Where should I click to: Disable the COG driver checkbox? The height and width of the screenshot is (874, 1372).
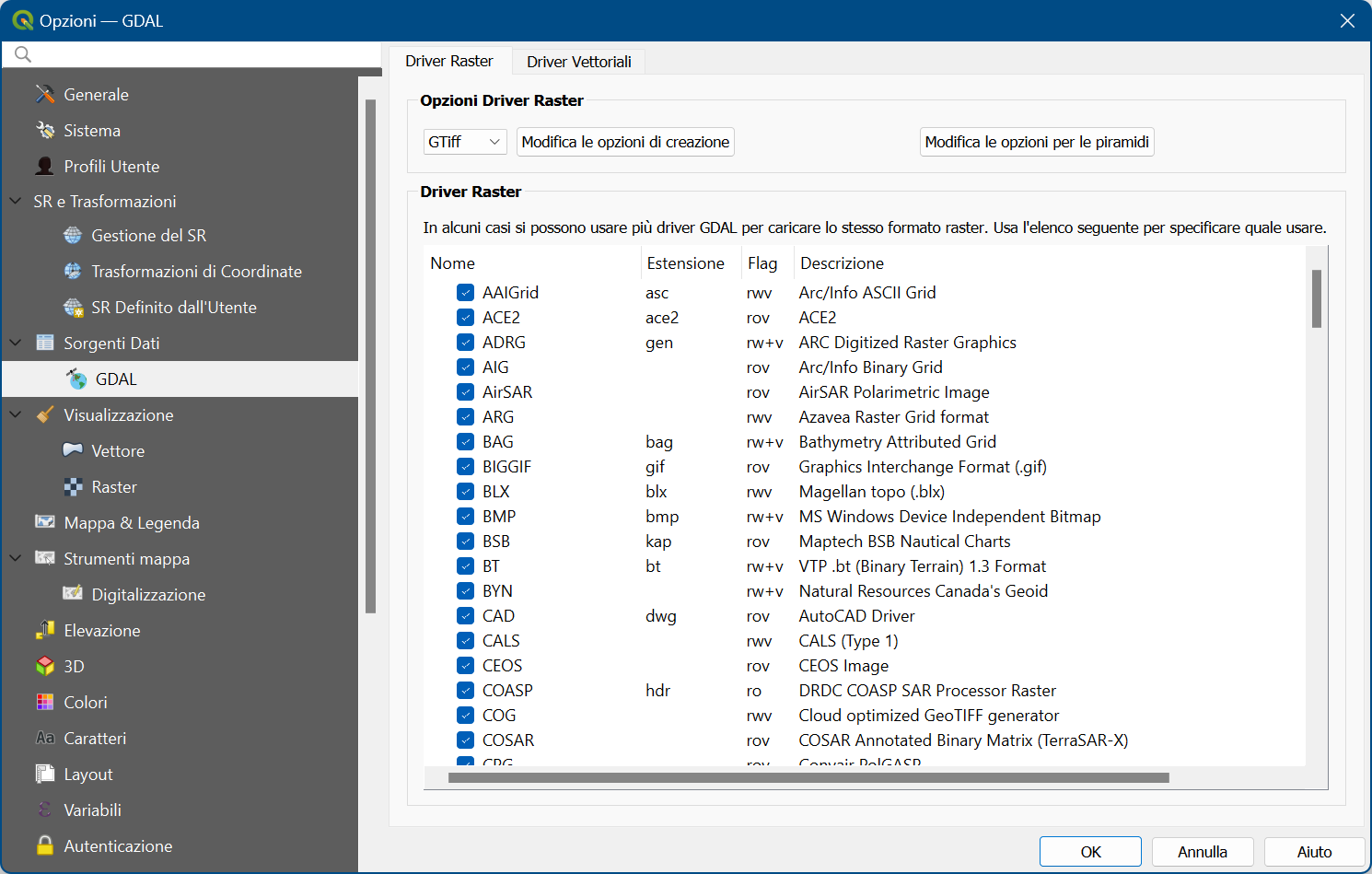tap(466, 715)
